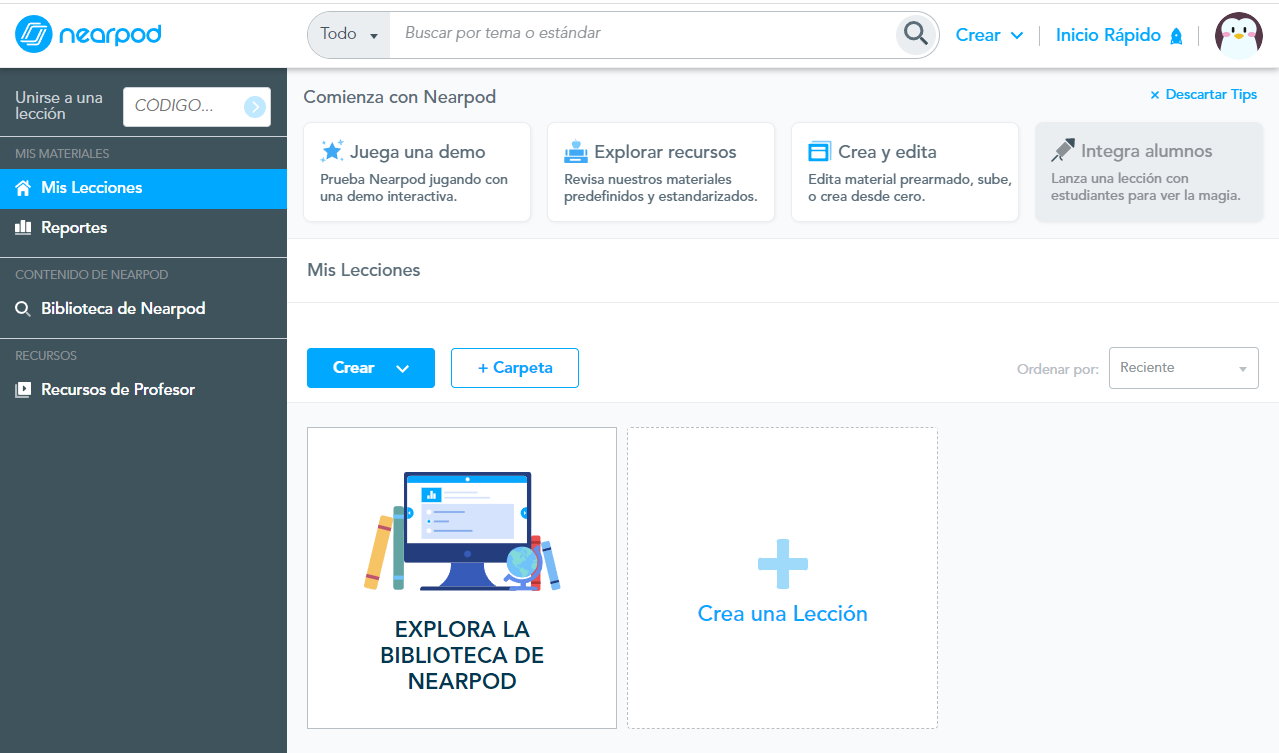Click the Explorar recursos card icon
Screen dimensions: 1279x753
pyautogui.click(x=575, y=151)
